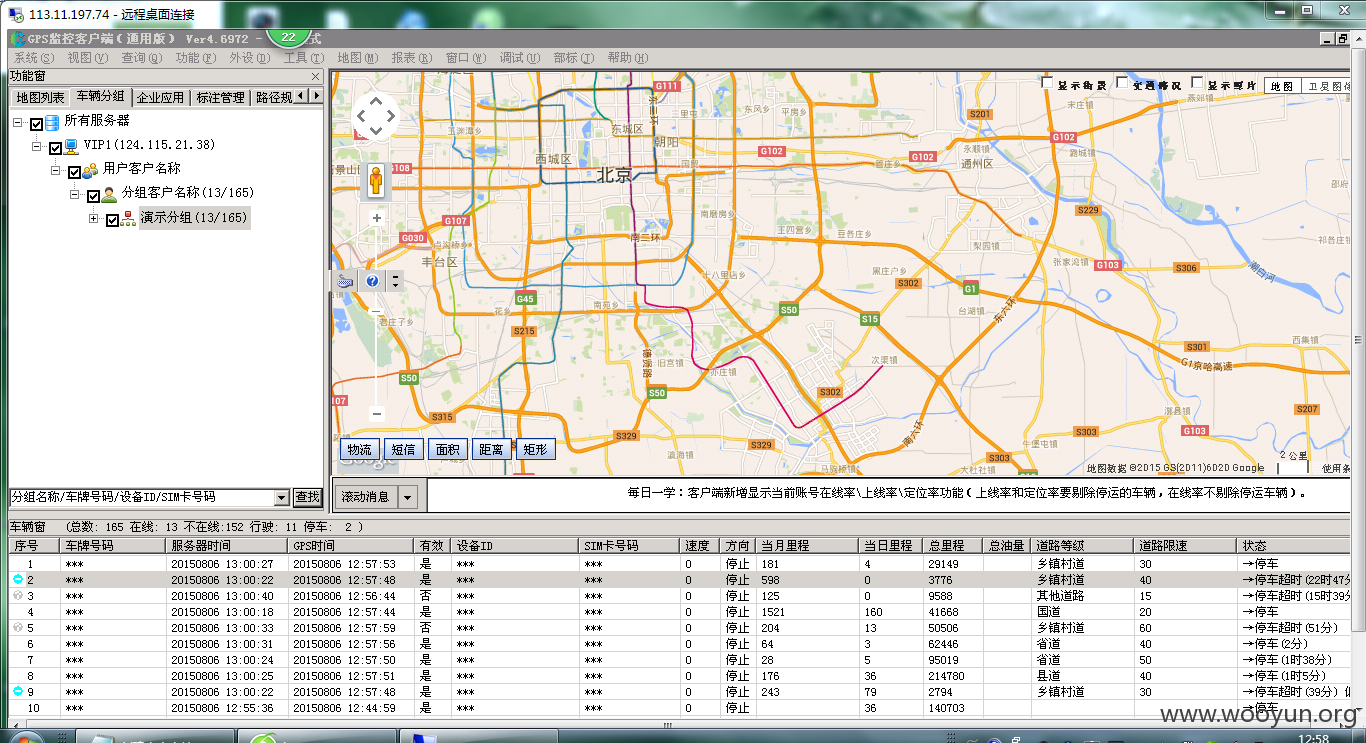Open the 地图 menu

click(x=357, y=58)
